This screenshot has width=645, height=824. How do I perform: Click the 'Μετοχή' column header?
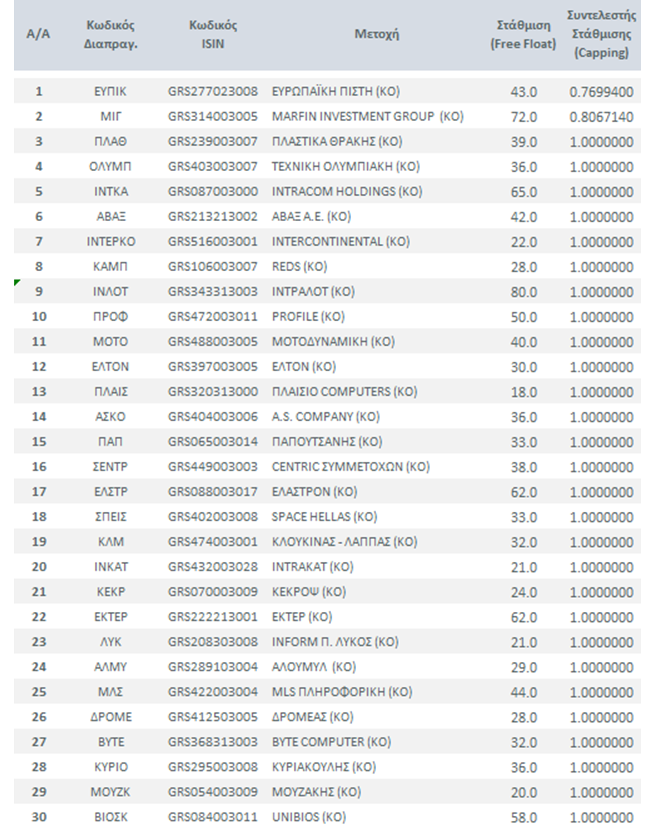[x=376, y=34]
